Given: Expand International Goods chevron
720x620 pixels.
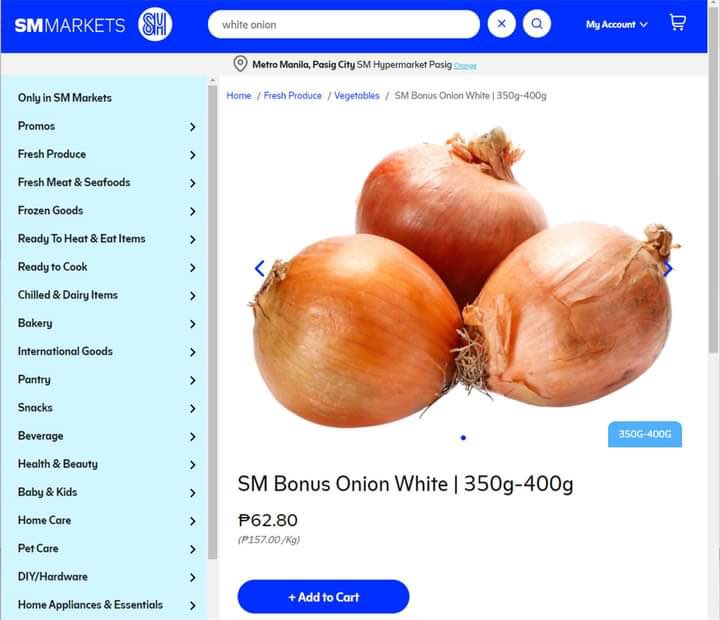Looking at the screenshot, I should (x=193, y=352).
